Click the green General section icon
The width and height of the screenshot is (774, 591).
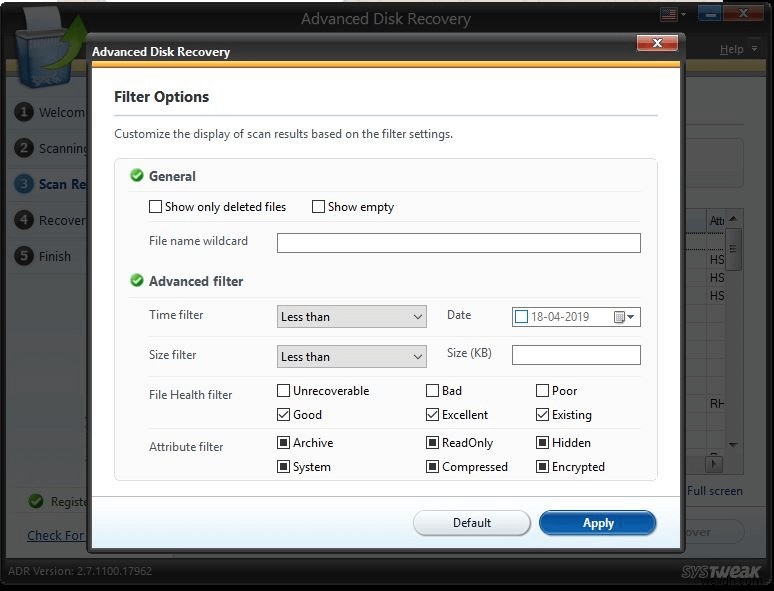[x=137, y=175]
